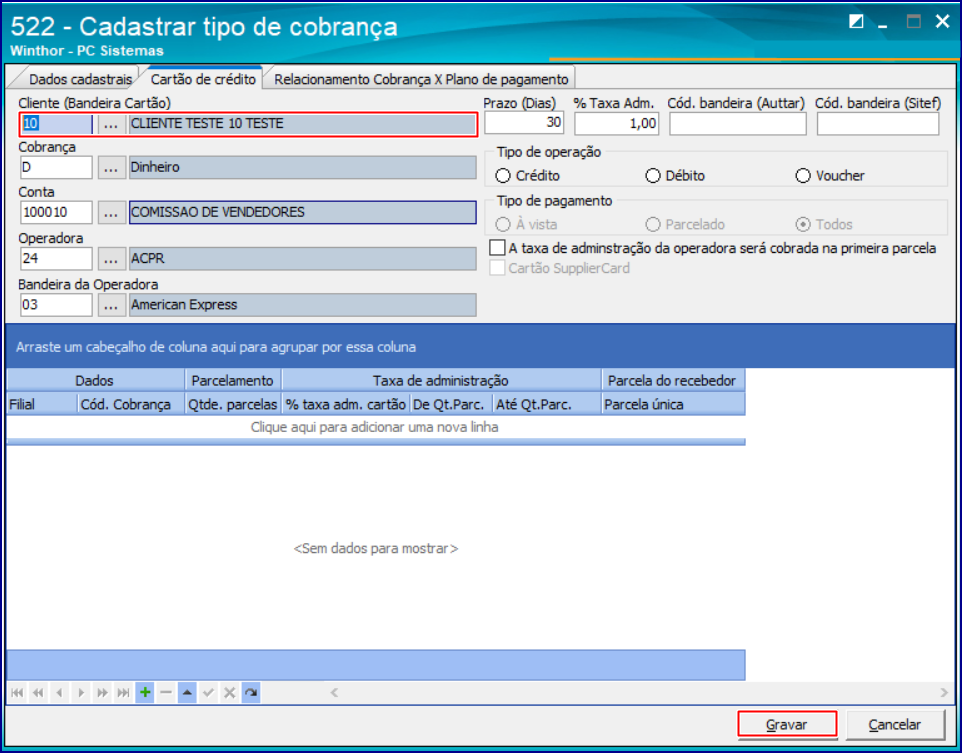
Task: Select Crédito operation type
Action: click(528, 176)
